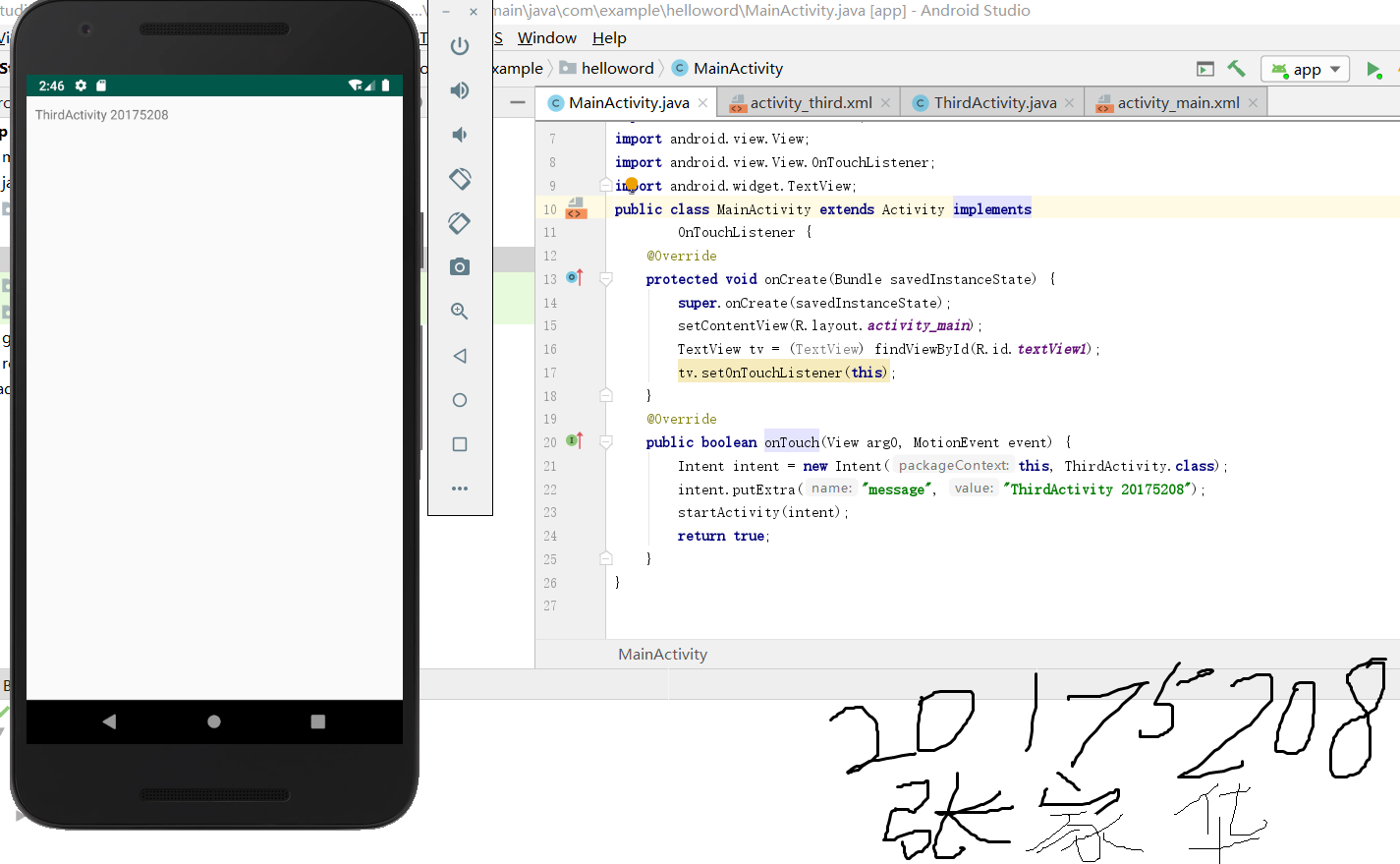Collapse the import block fold marker
Viewport: 1400px width, 864px height.
[606, 185]
